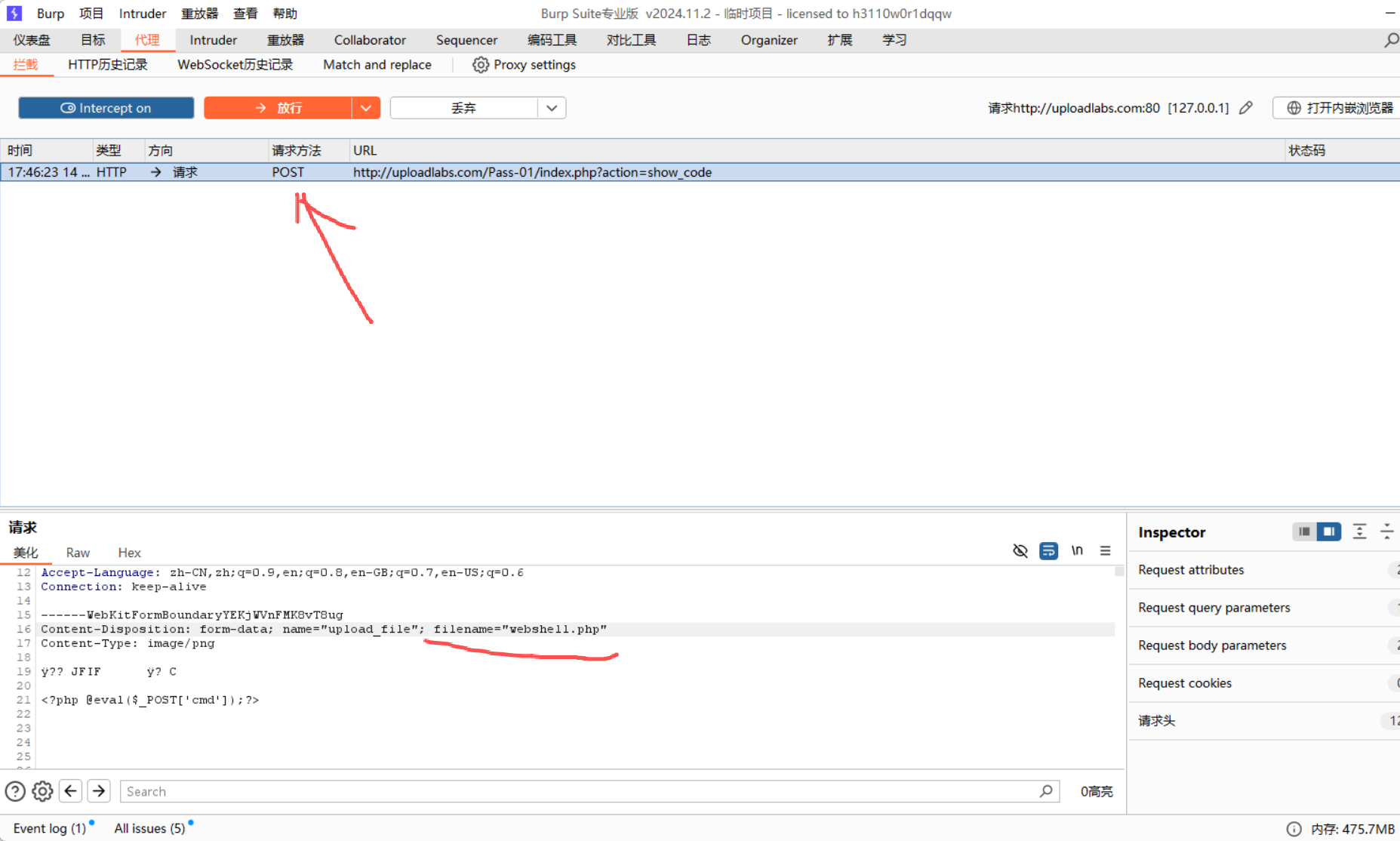Open the 丢弃 dropdown arrow
This screenshot has width=1400, height=841.
coord(552,108)
